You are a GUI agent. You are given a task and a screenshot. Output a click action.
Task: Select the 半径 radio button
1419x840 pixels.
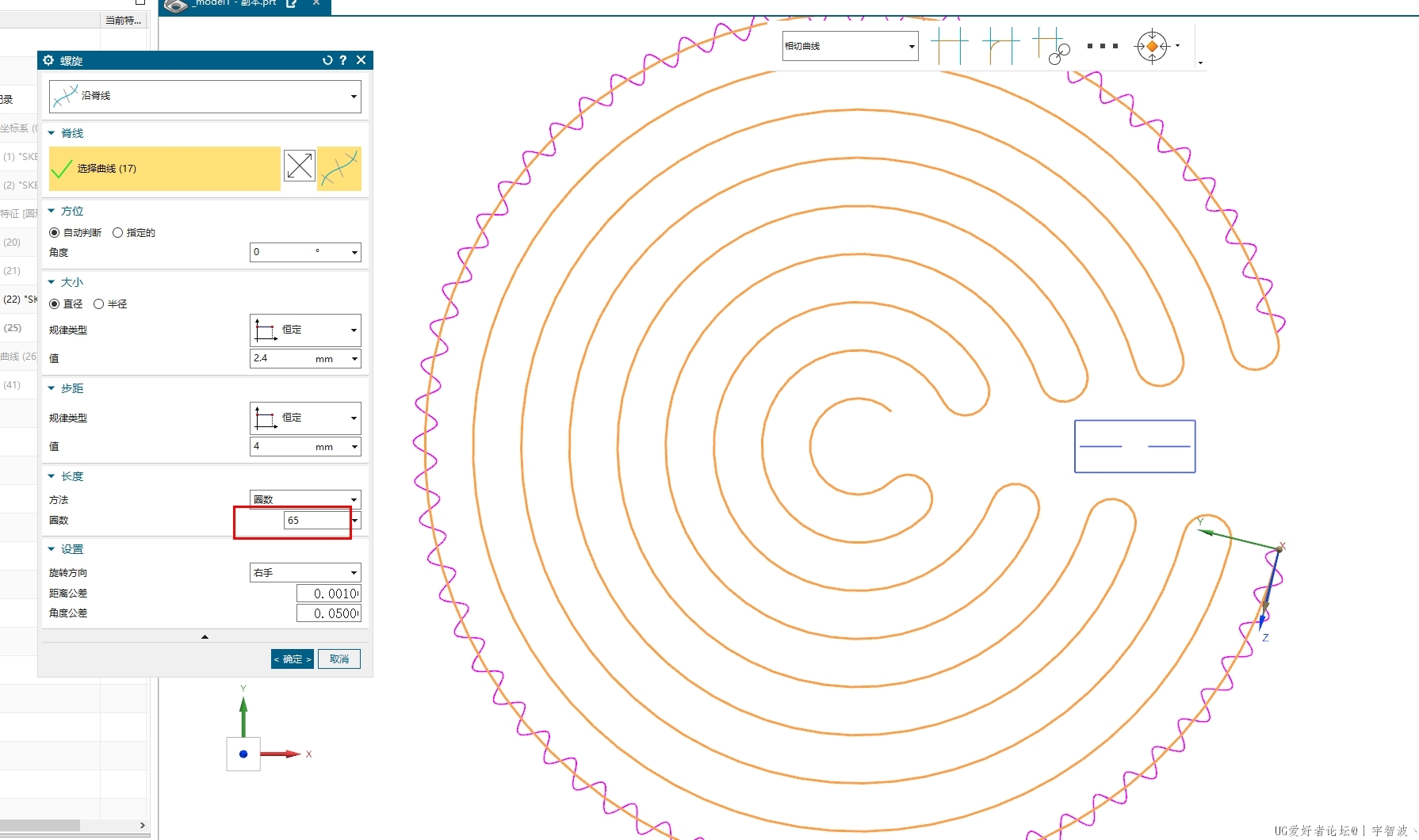click(98, 304)
